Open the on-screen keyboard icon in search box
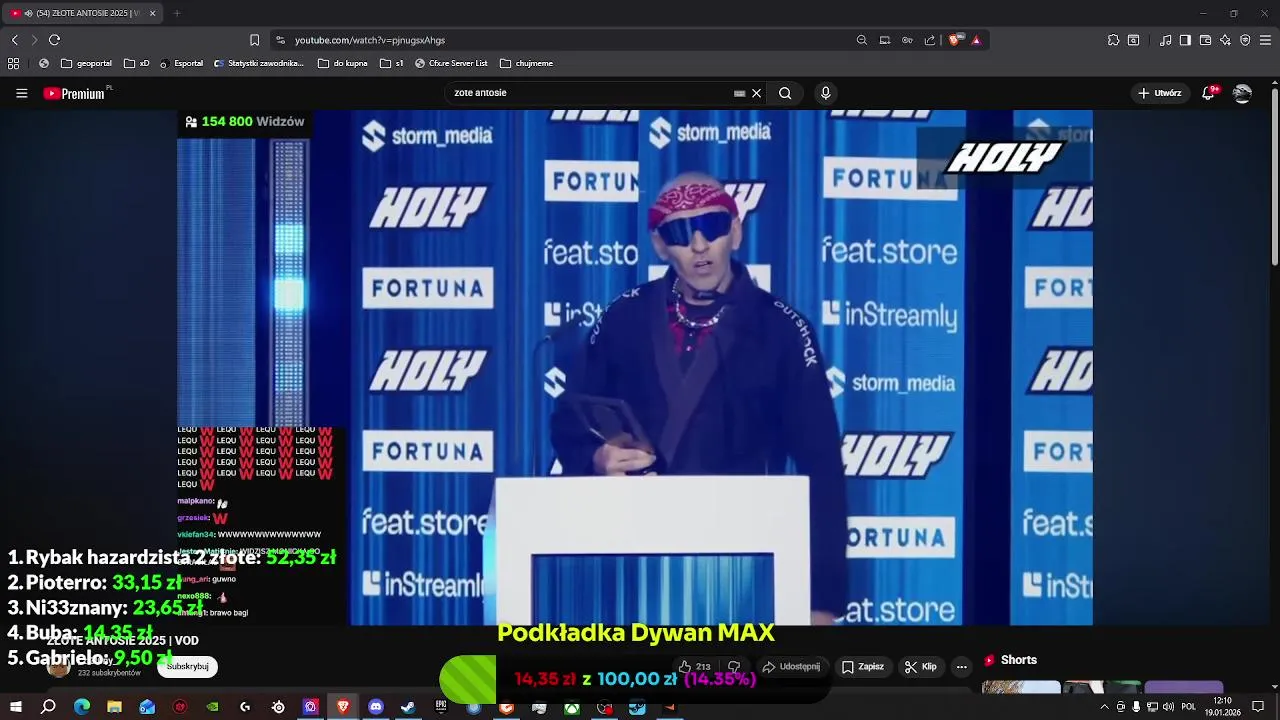This screenshot has height=720, width=1280. (x=739, y=93)
